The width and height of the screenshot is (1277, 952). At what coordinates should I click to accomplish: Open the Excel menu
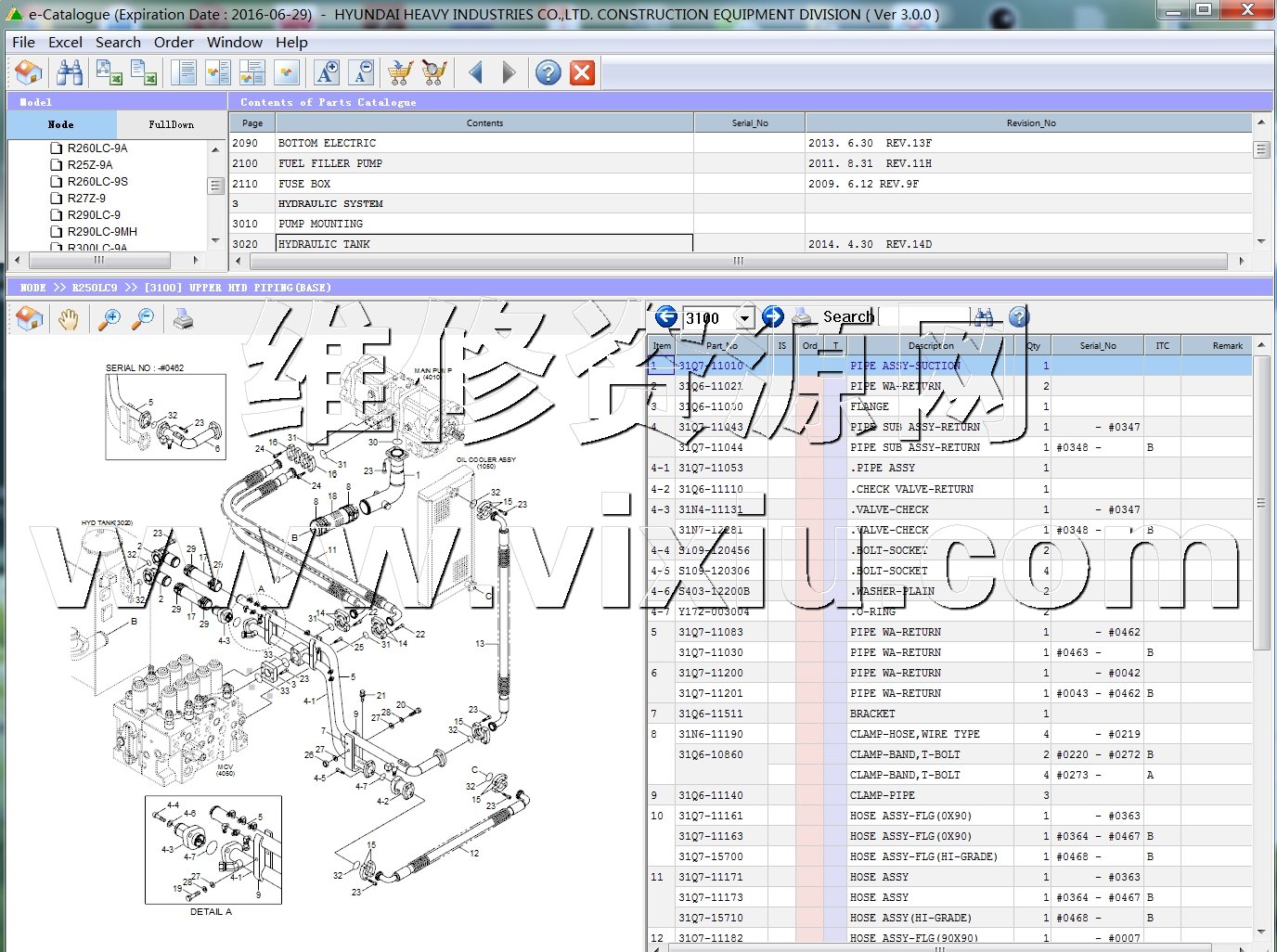65,43
